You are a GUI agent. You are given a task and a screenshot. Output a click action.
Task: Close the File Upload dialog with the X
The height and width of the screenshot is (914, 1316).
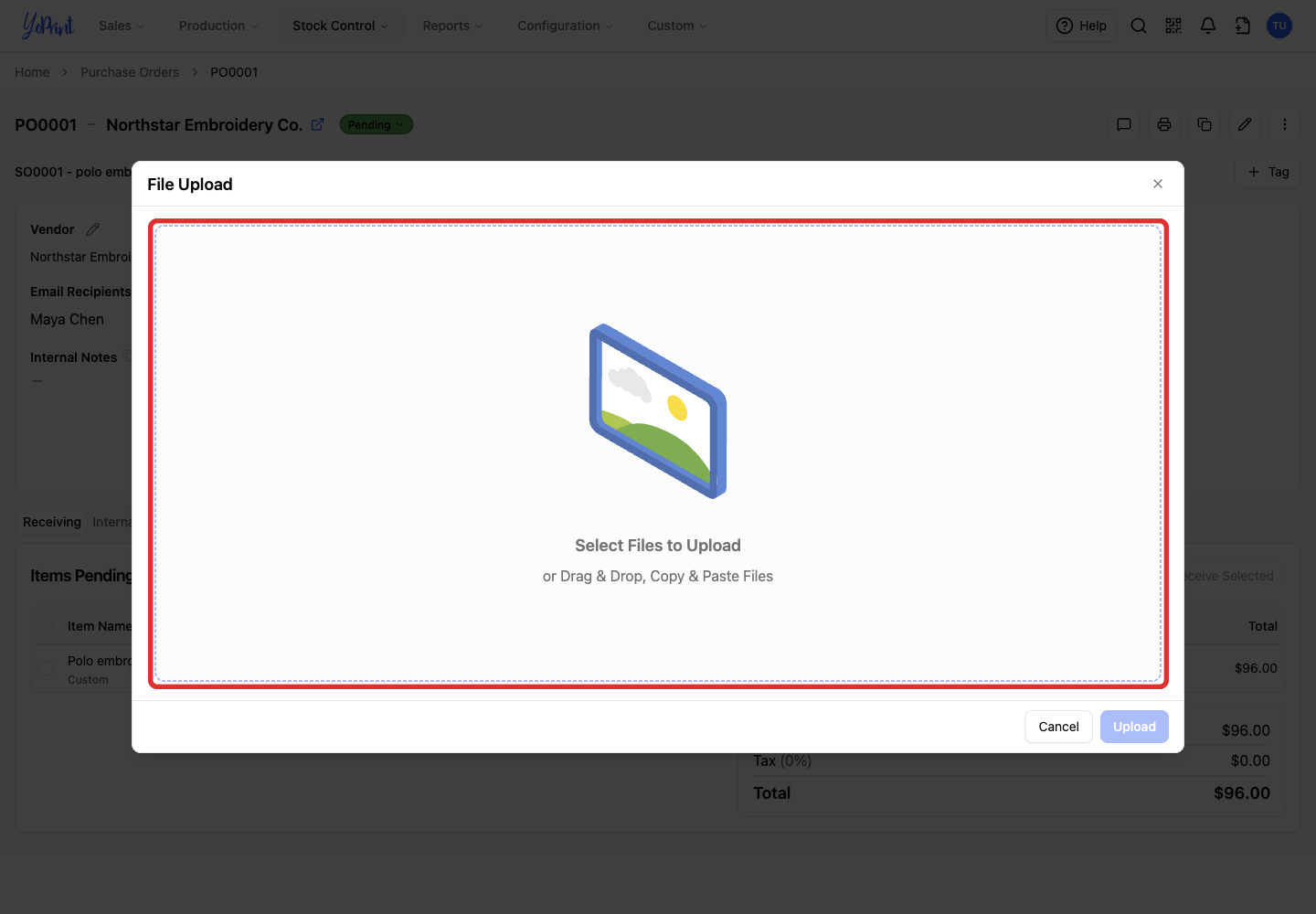click(1158, 184)
